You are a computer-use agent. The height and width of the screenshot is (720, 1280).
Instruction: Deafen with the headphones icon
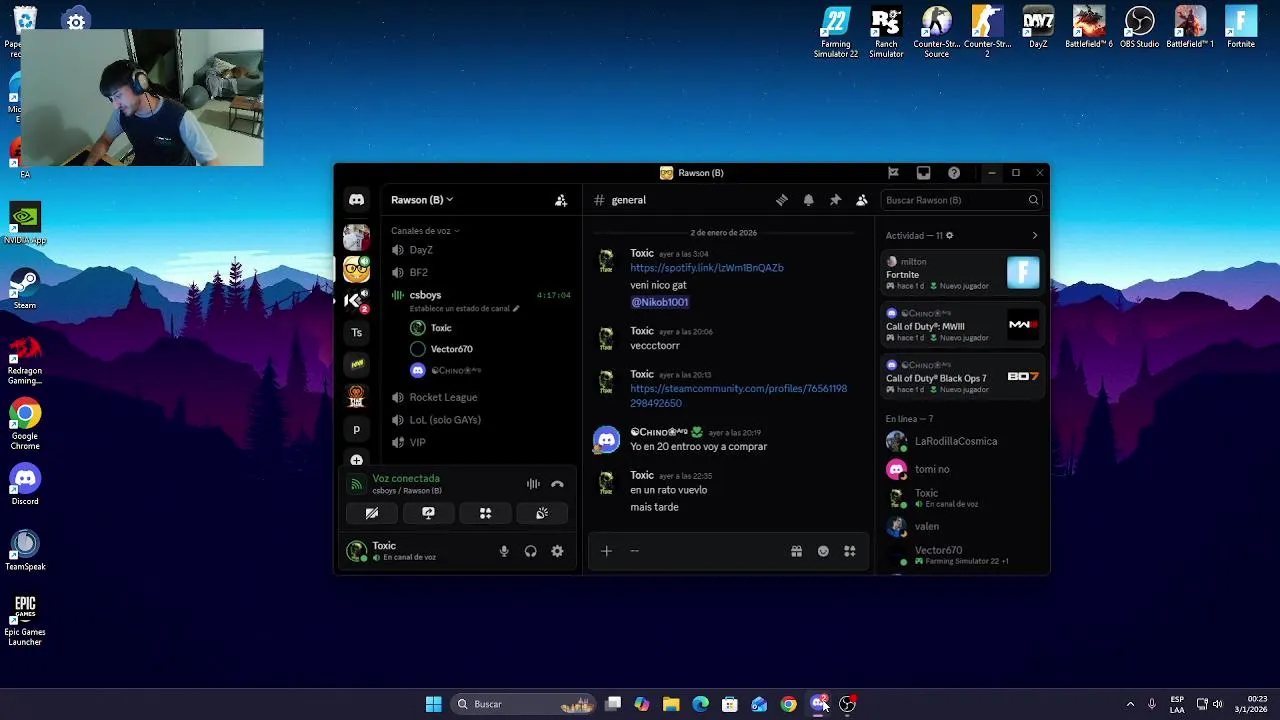531,551
